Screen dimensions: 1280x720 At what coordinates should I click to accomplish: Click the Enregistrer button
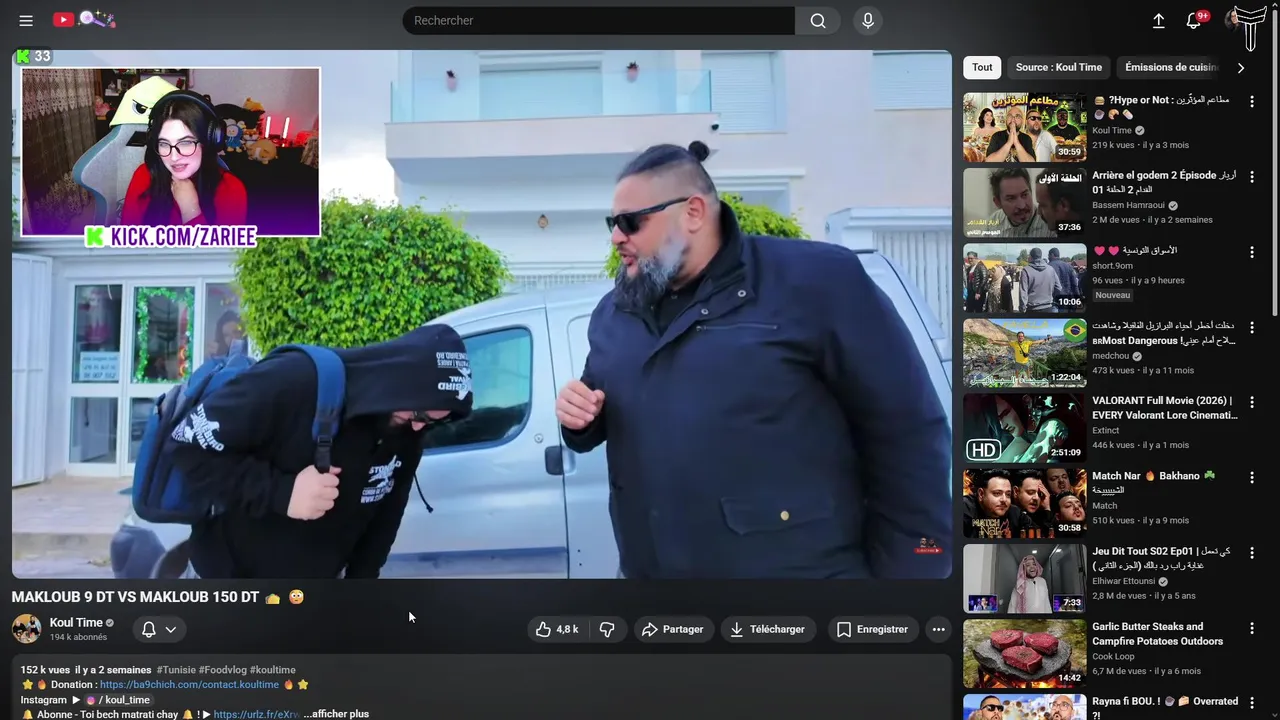pyautogui.click(x=873, y=629)
